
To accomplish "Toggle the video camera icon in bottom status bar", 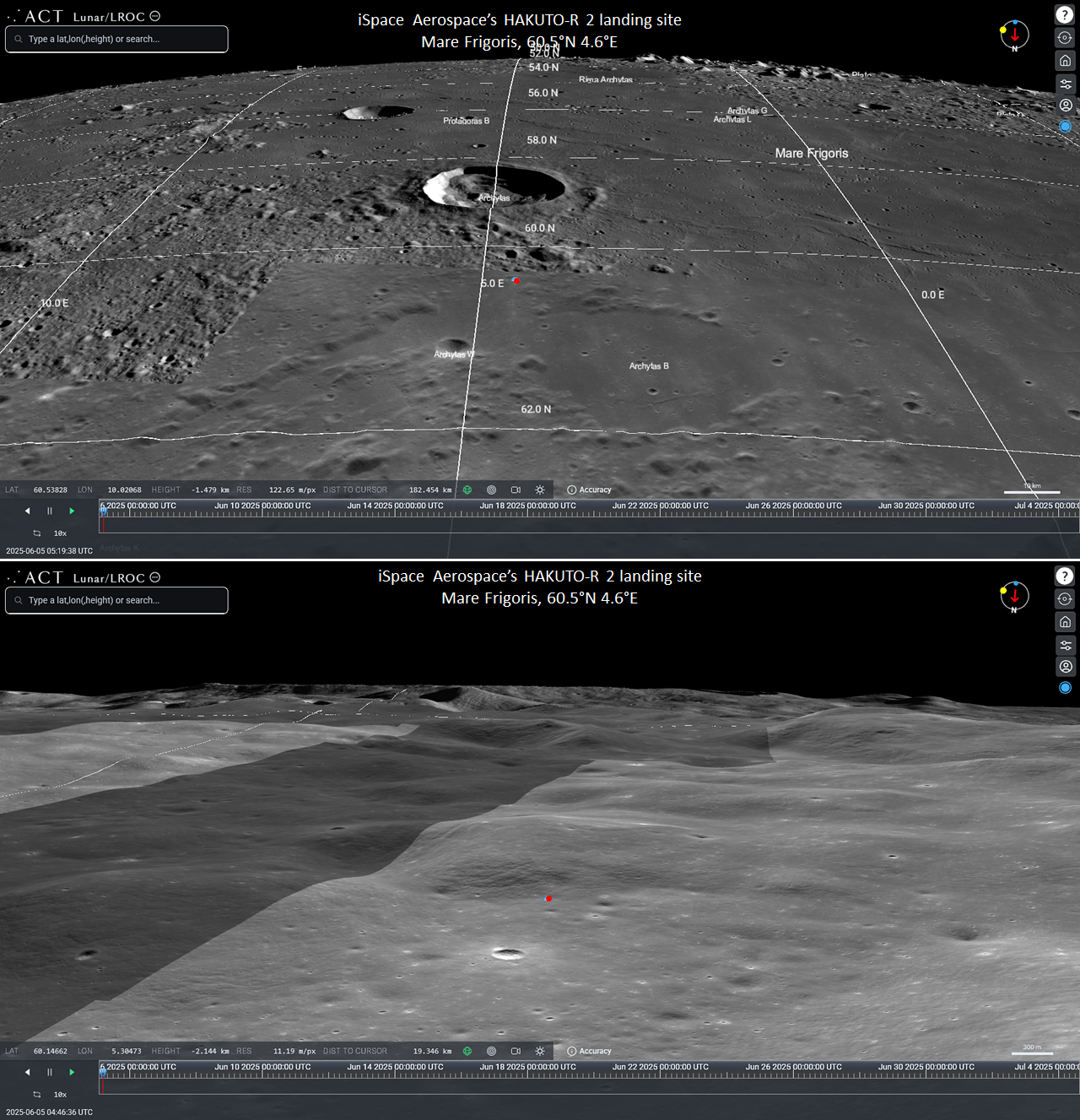I will 516,1051.
